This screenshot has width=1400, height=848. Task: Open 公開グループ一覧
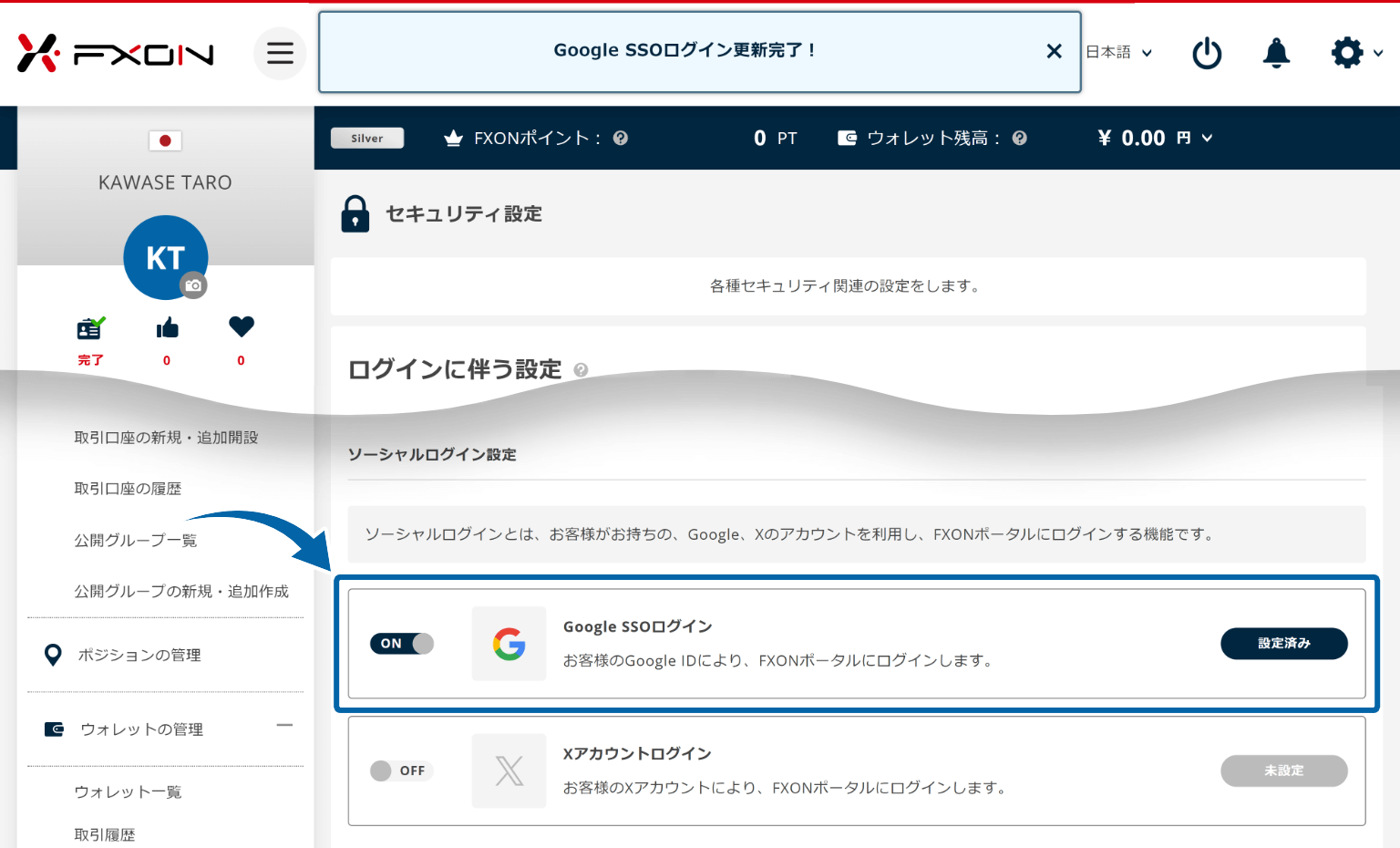pyautogui.click(x=135, y=541)
